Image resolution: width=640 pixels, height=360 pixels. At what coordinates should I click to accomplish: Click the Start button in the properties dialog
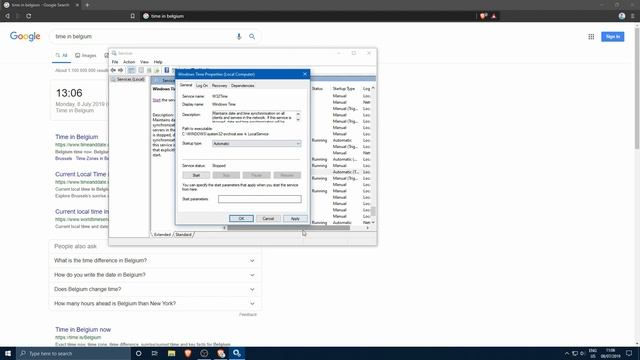click(x=196, y=175)
